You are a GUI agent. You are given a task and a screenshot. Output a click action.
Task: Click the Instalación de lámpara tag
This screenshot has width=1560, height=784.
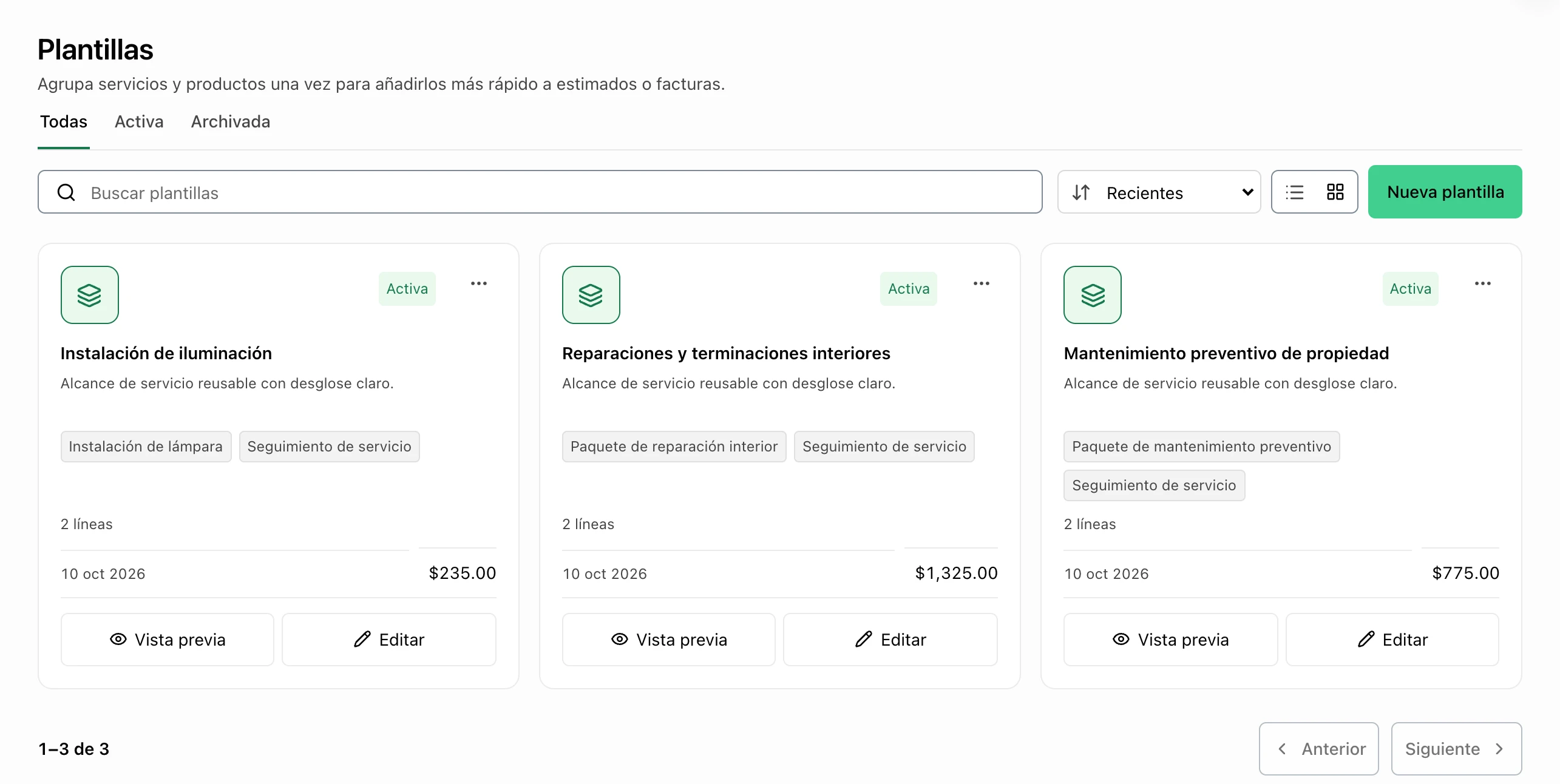coord(146,447)
